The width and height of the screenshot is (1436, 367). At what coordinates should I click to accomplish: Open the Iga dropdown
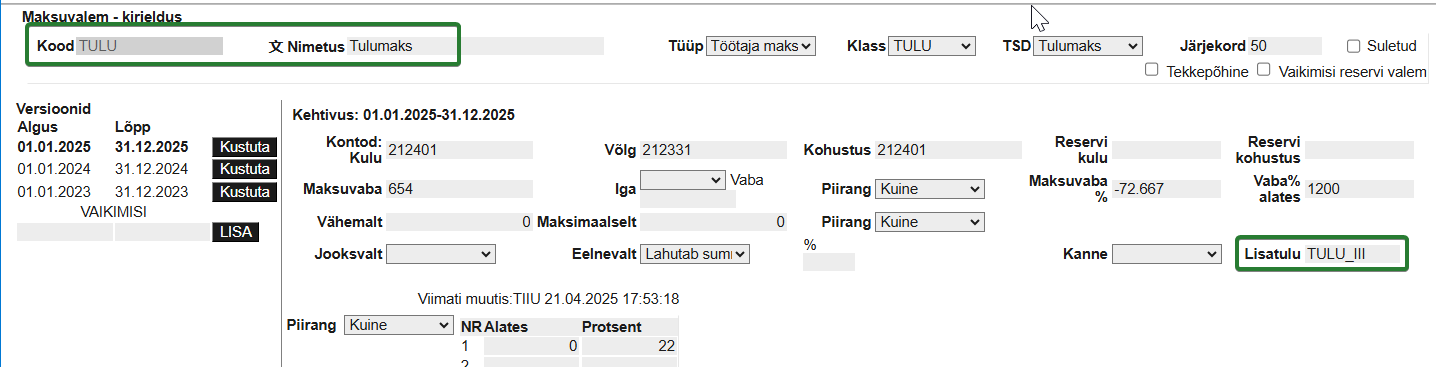[683, 180]
